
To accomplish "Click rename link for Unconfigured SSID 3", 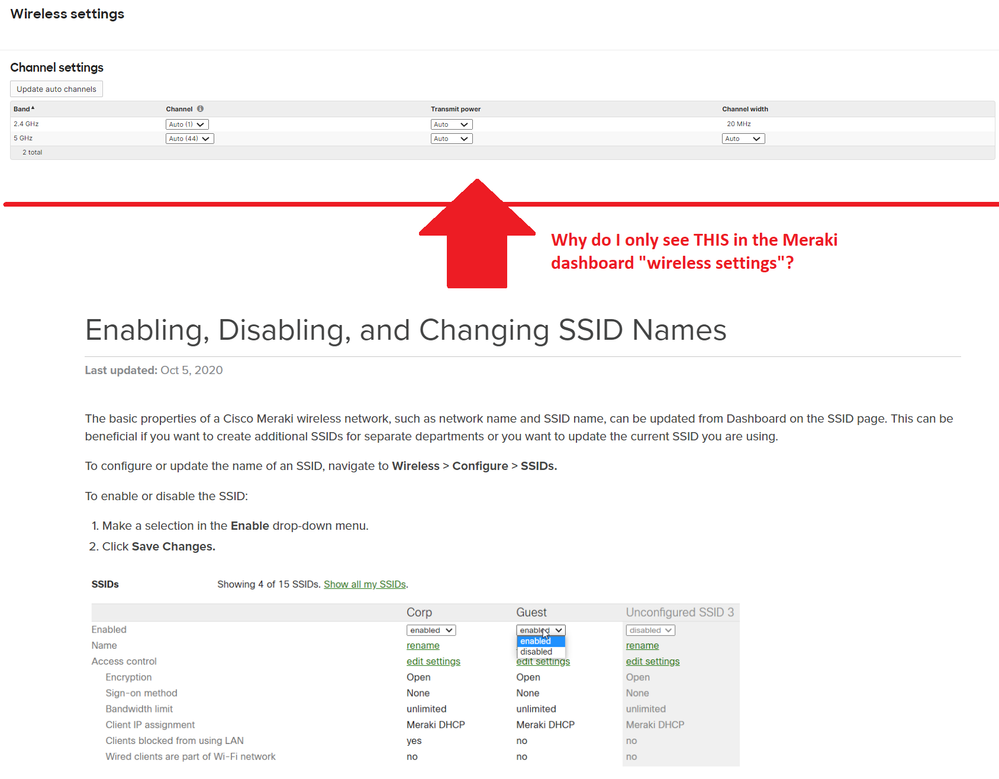I will pyautogui.click(x=642, y=646).
